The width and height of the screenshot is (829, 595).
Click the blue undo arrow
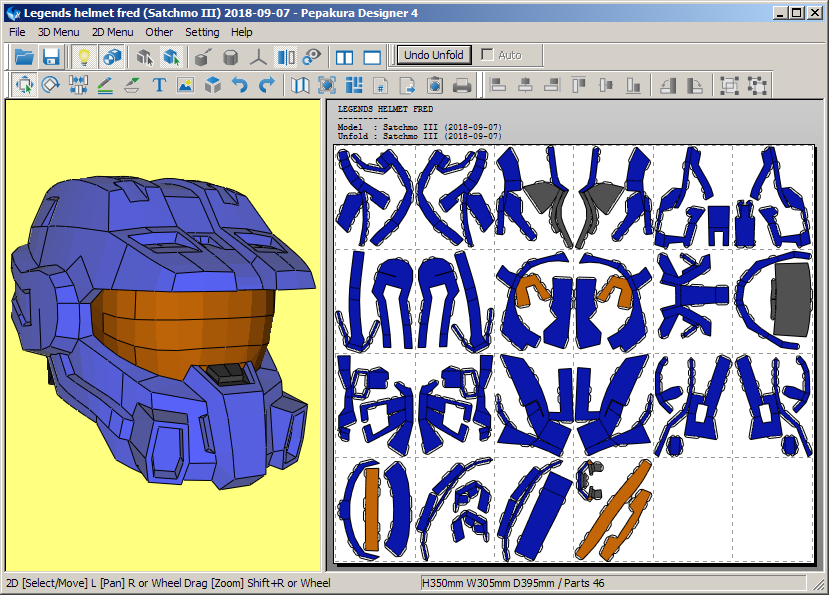coord(240,86)
